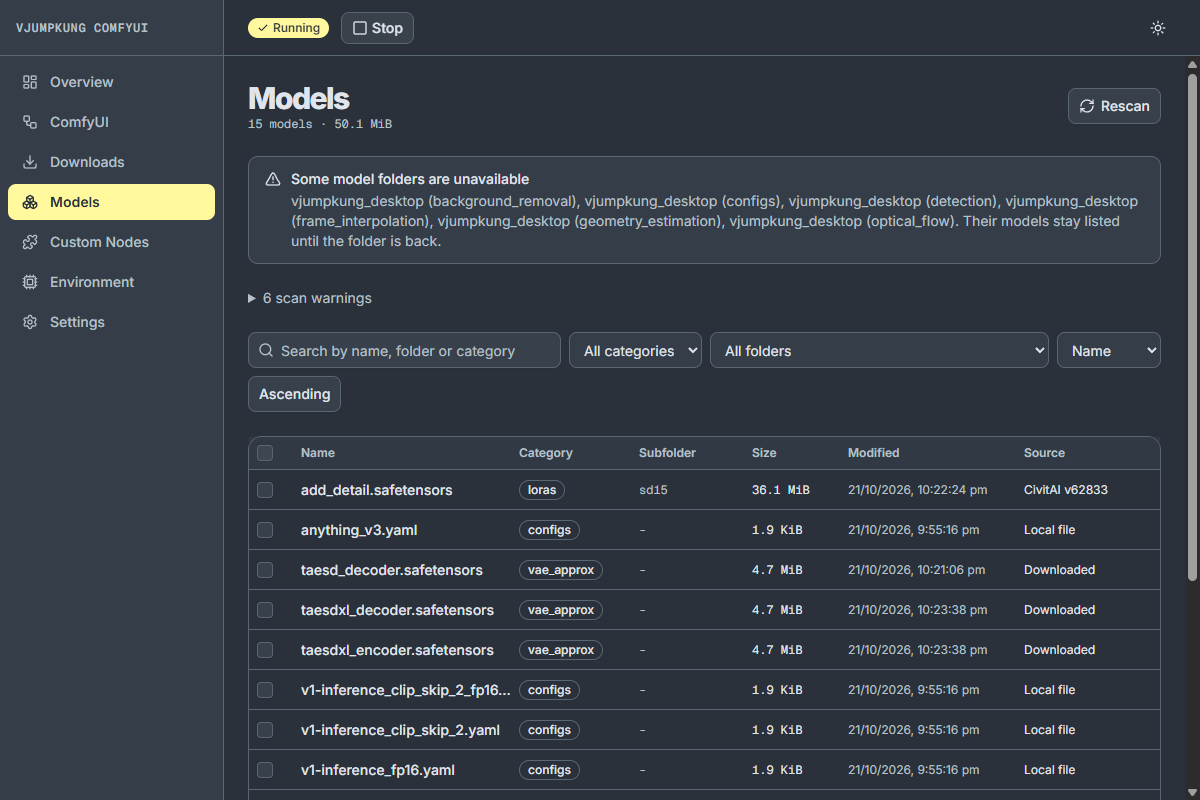The height and width of the screenshot is (800, 1200).
Task: Tick the select-all checkbox in the table header
Action: point(265,453)
